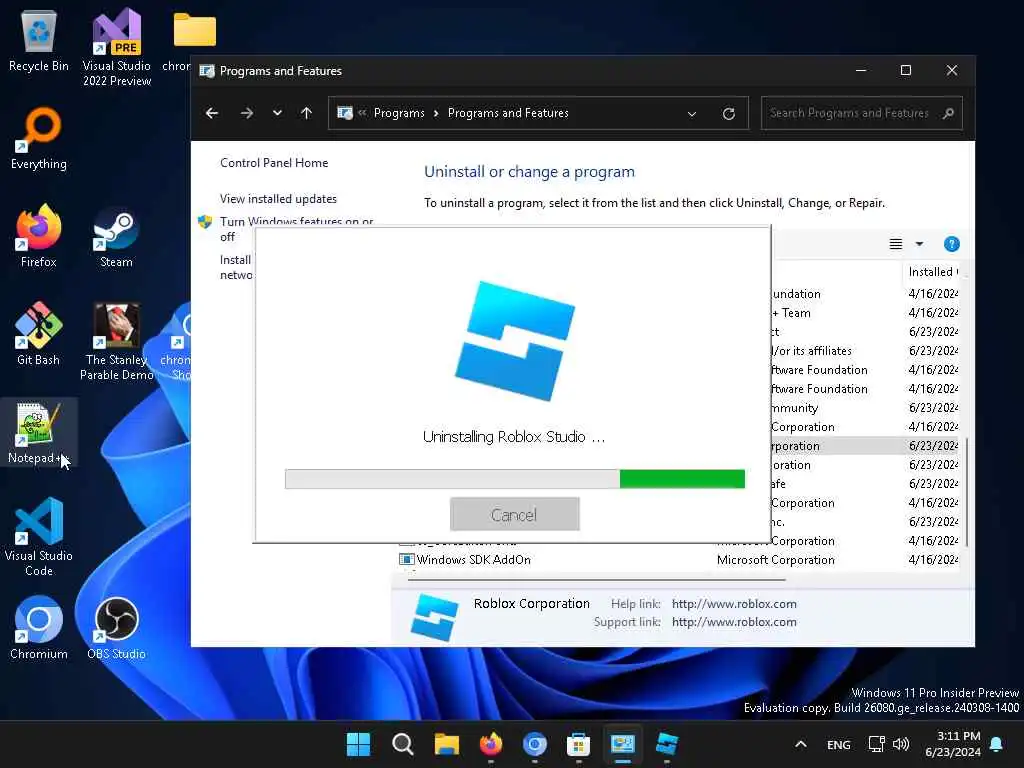This screenshot has height=768, width=1024.
Task: Open the taskbar volume speaker icon
Action: (x=901, y=744)
